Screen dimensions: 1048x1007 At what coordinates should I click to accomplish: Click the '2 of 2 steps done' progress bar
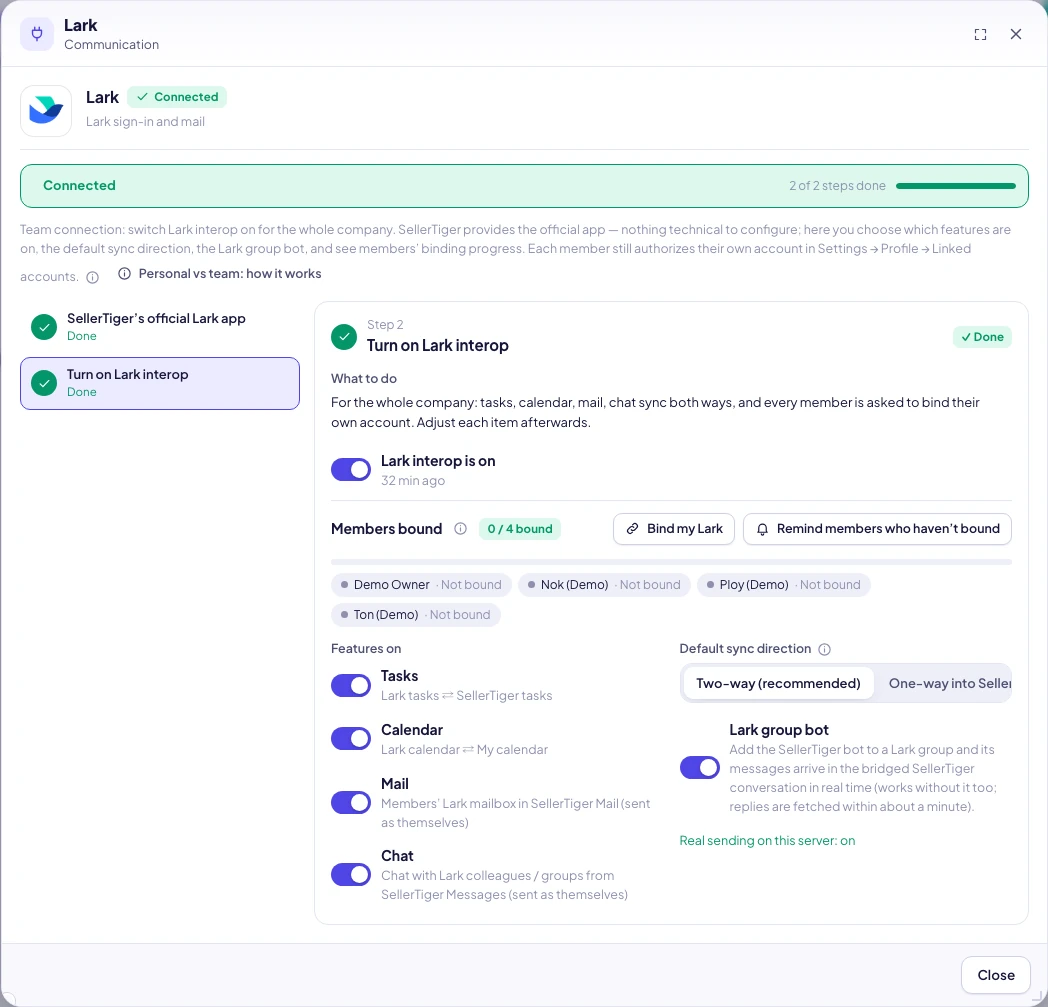[956, 186]
